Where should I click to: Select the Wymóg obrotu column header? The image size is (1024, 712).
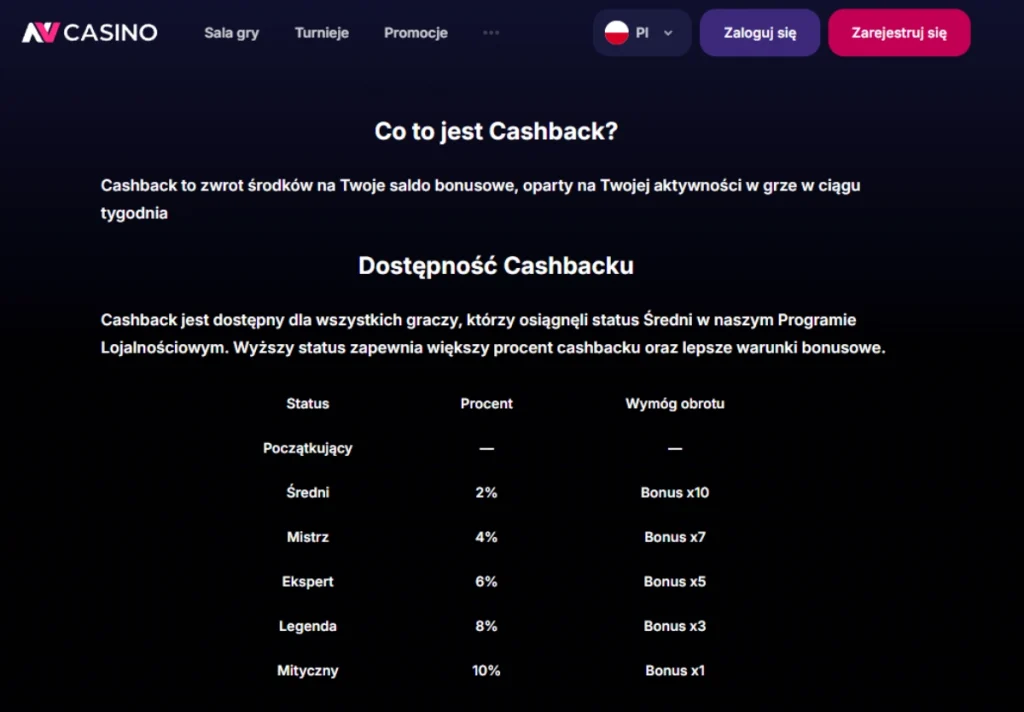(675, 404)
